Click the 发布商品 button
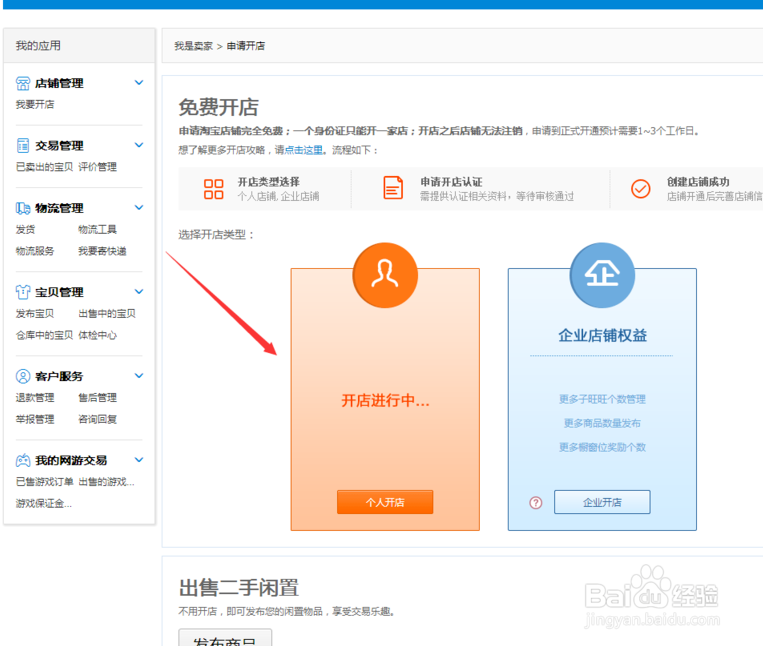Screen dimensions: 763x646 tap(225, 638)
